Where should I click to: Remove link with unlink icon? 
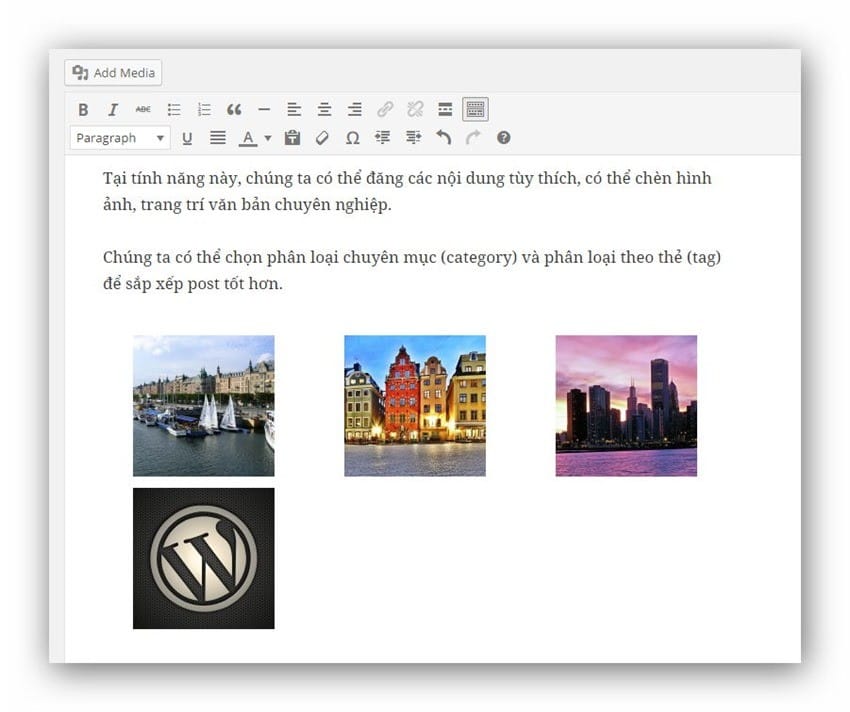click(x=415, y=110)
